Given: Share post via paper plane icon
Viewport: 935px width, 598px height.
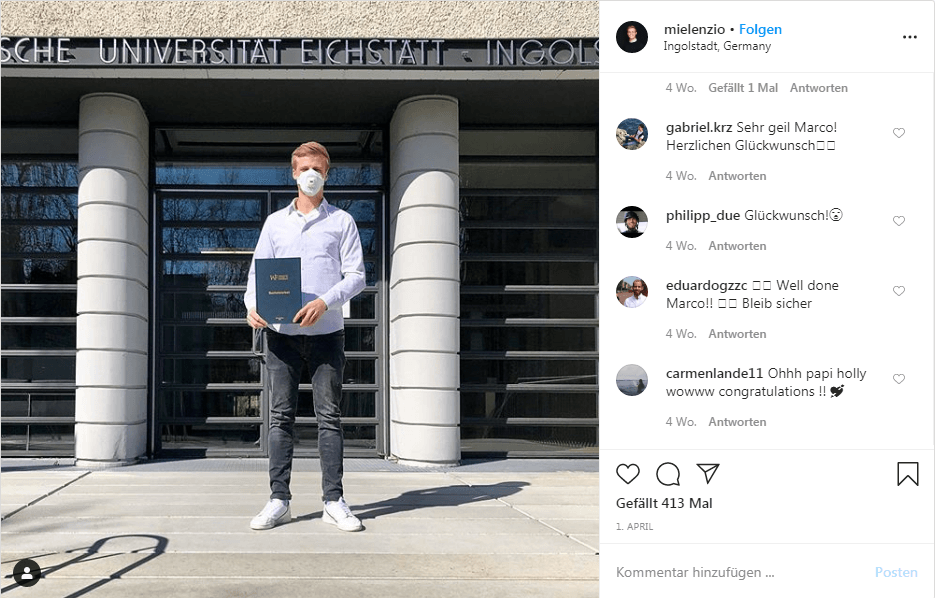Looking at the screenshot, I should [708, 473].
